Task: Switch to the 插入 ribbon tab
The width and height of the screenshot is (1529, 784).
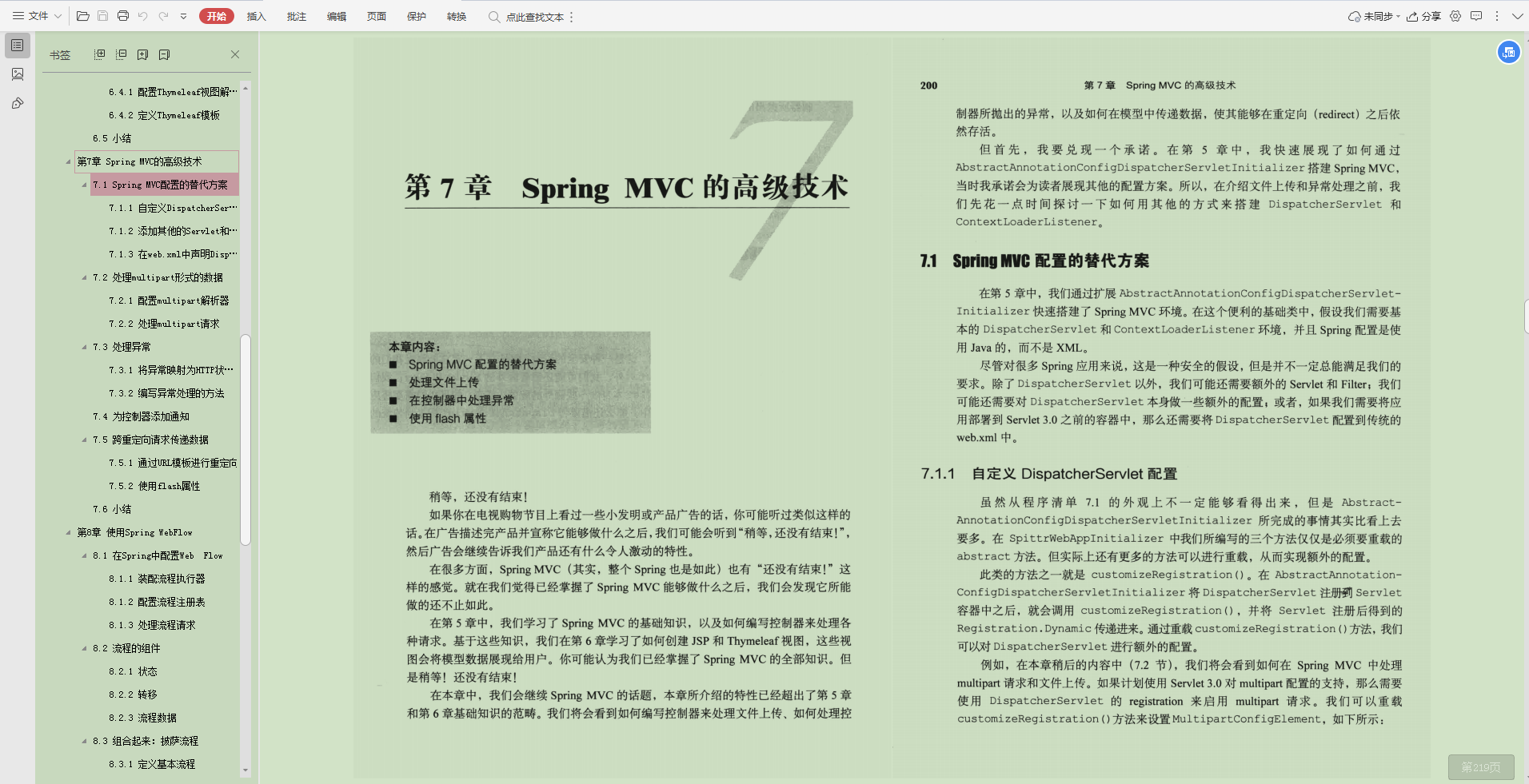Action: click(256, 15)
